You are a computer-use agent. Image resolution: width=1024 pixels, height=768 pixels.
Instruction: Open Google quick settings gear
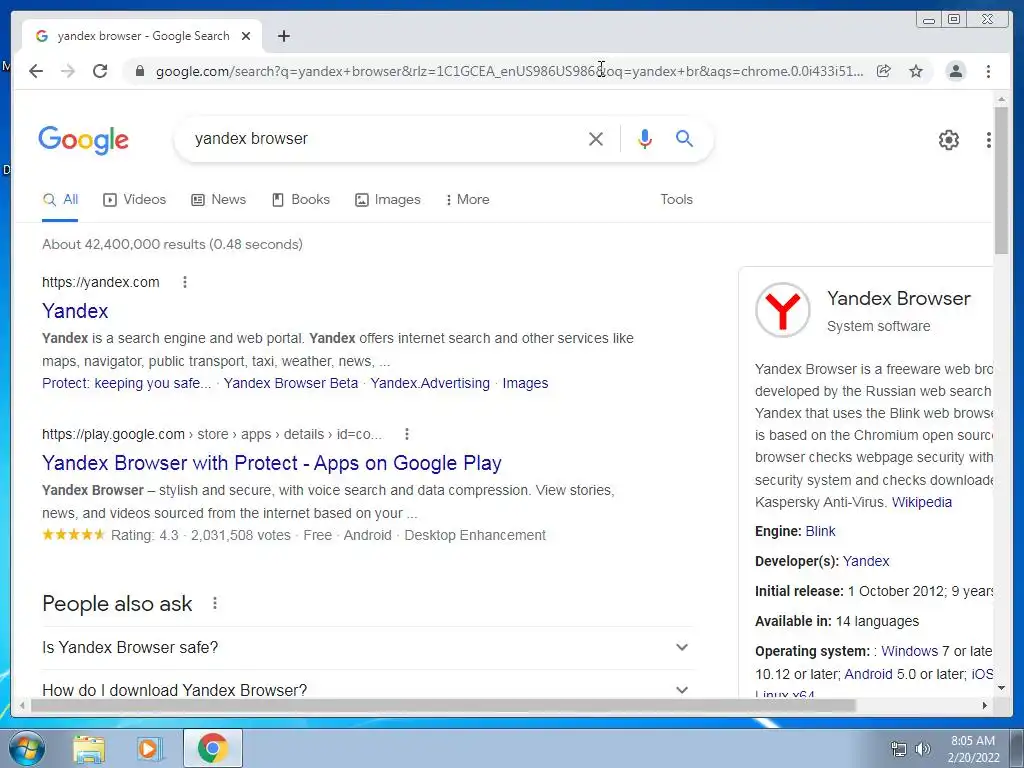point(949,140)
